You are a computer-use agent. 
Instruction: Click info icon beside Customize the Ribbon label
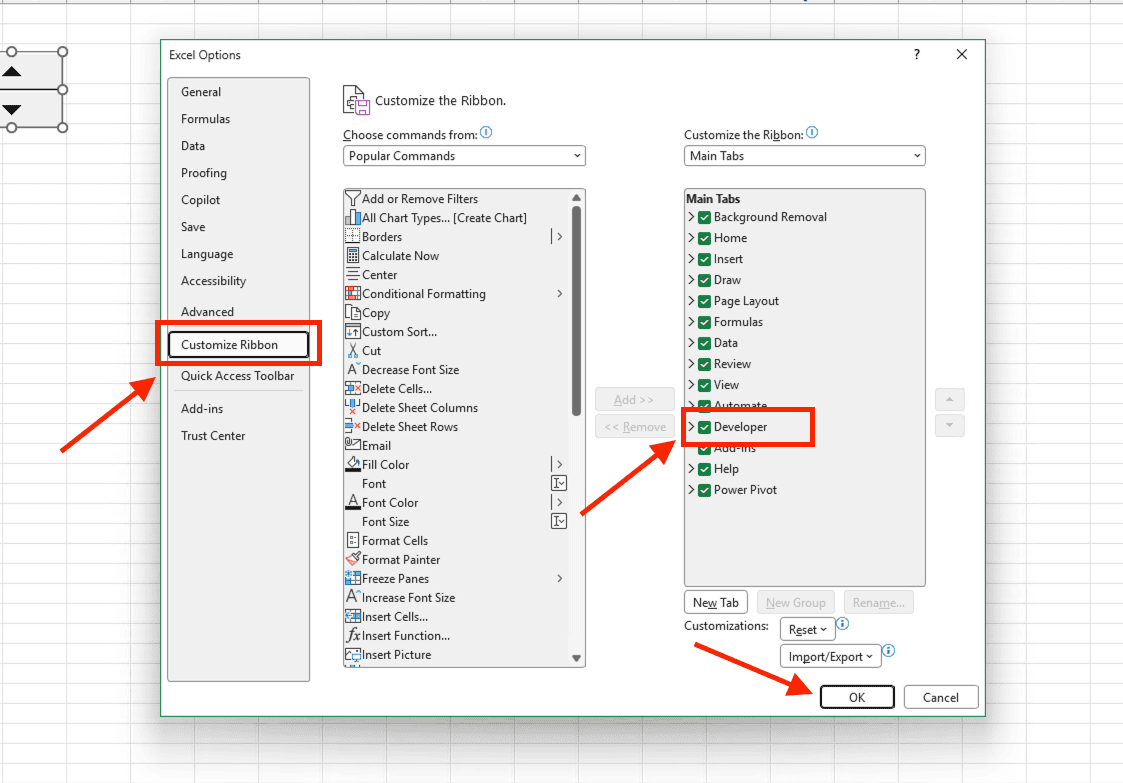812,133
